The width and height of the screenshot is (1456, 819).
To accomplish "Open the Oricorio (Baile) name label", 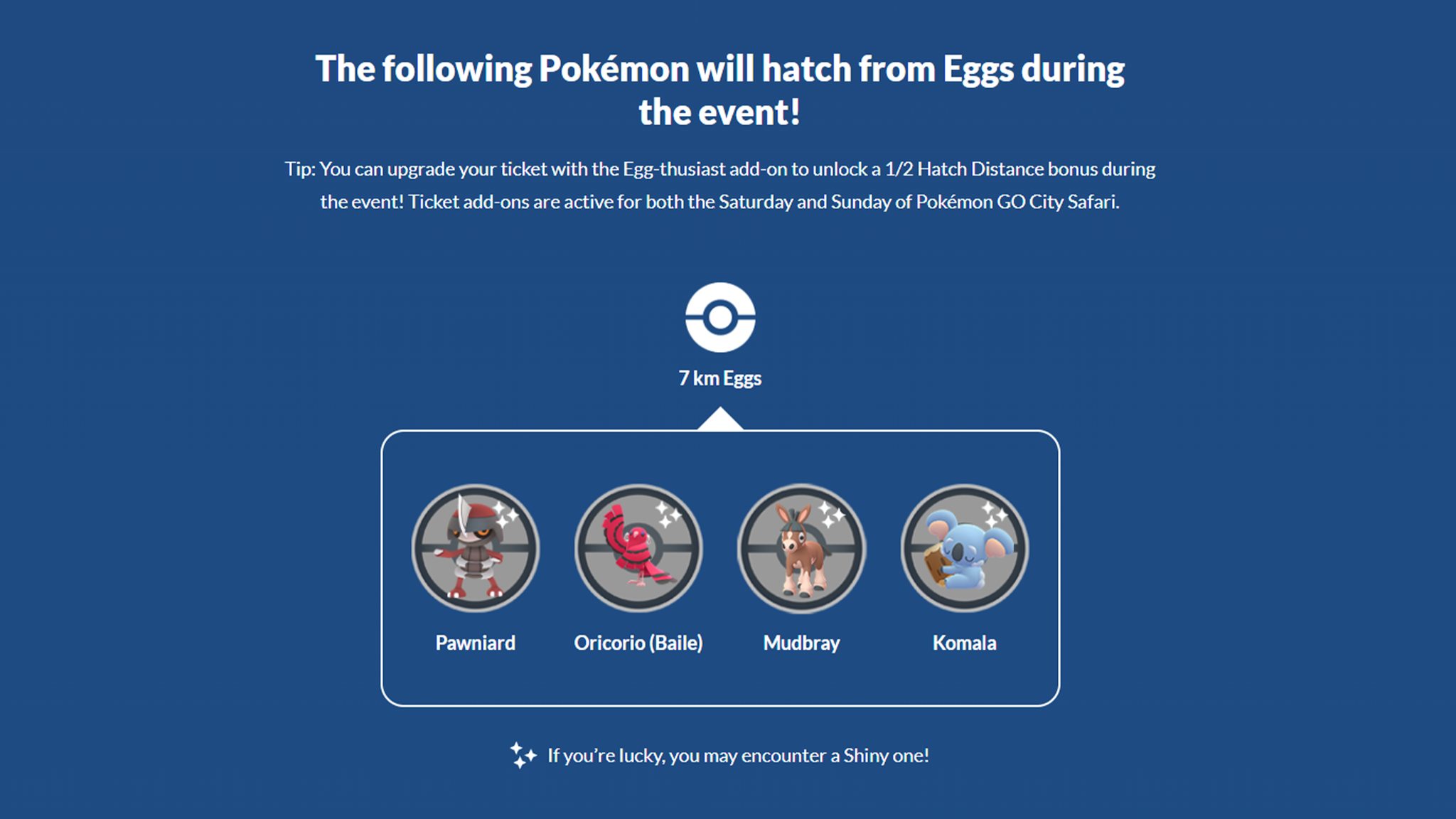I will [638, 643].
